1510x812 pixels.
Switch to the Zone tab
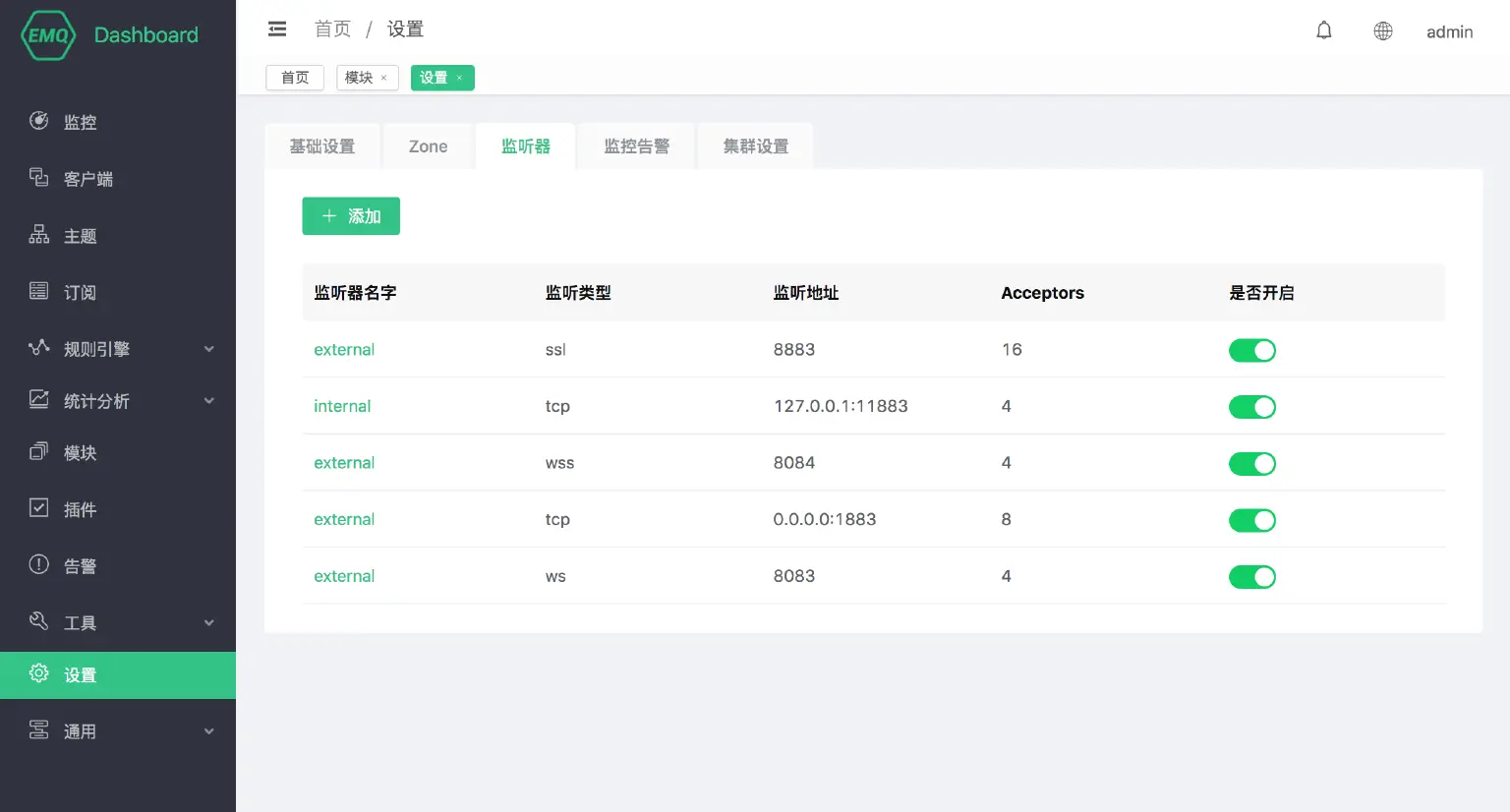[428, 146]
